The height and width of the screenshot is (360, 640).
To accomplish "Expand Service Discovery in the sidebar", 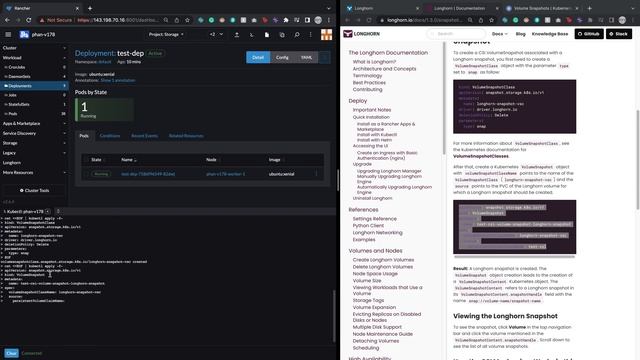I will click(64, 133).
